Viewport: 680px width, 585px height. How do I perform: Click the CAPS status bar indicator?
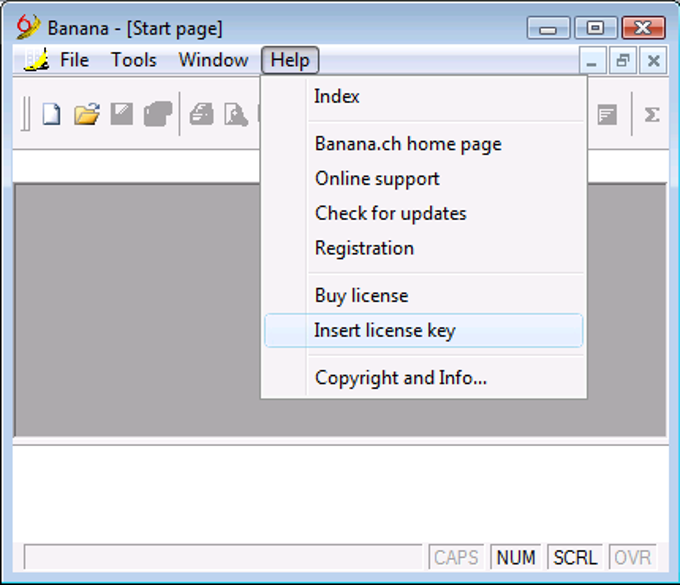(456, 557)
